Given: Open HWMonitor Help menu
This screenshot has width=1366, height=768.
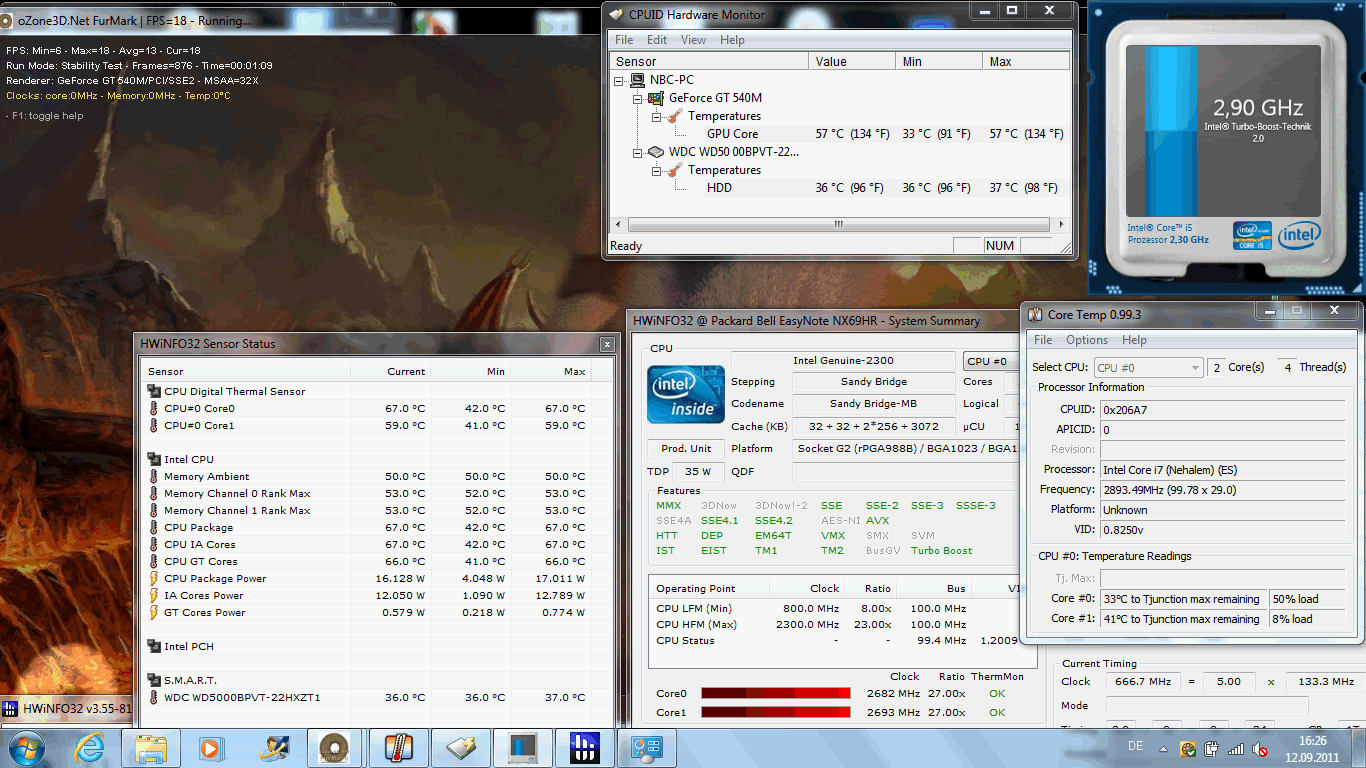Looking at the screenshot, I should (732, 40).
